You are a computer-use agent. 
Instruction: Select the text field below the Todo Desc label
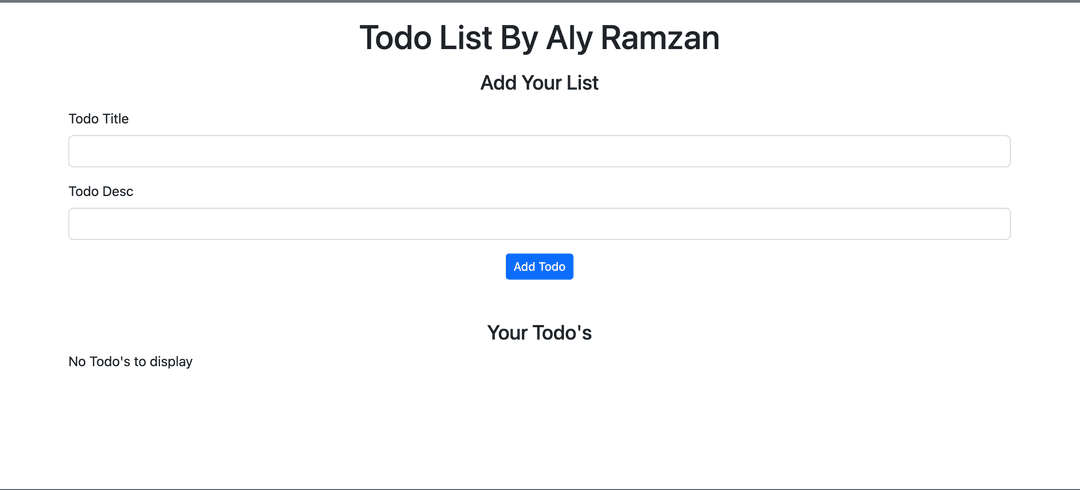pyautogui.click(x=539, y=224)
